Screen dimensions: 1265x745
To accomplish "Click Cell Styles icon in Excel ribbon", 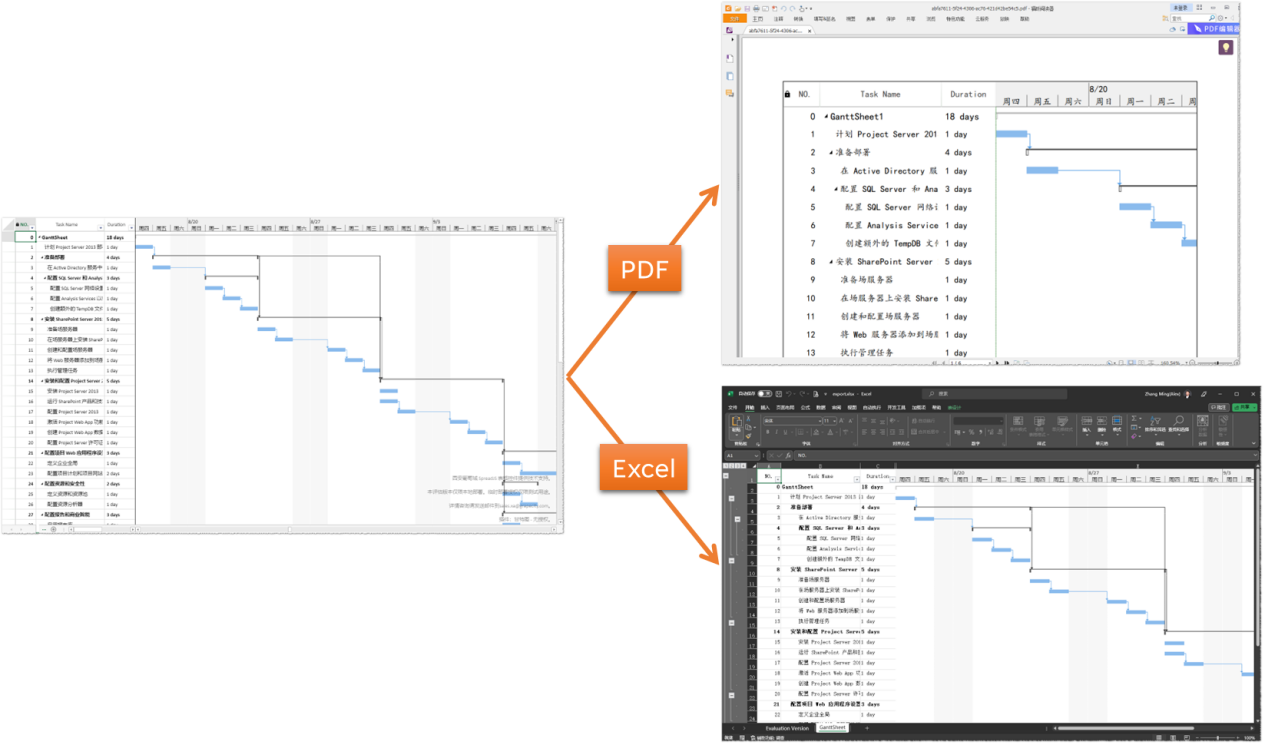I will coord(1062,420).
